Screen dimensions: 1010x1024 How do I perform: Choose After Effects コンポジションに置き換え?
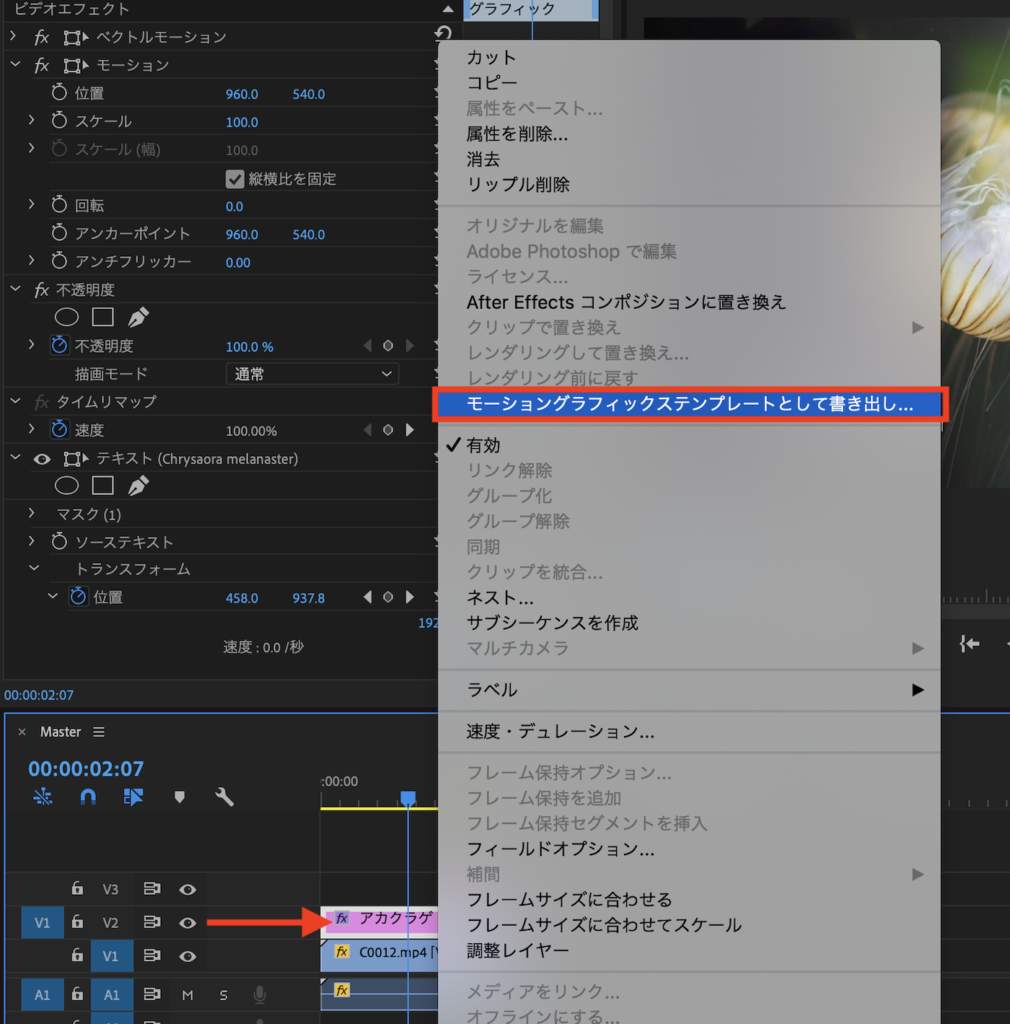pos(689,302)
